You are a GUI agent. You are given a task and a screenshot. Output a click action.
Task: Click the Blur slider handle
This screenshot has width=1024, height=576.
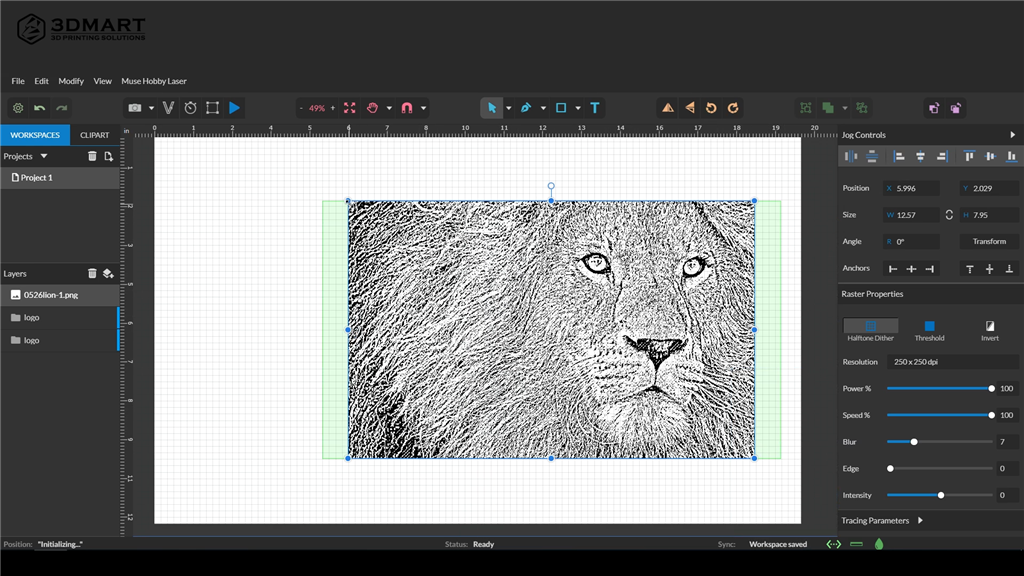click(914, 441)
